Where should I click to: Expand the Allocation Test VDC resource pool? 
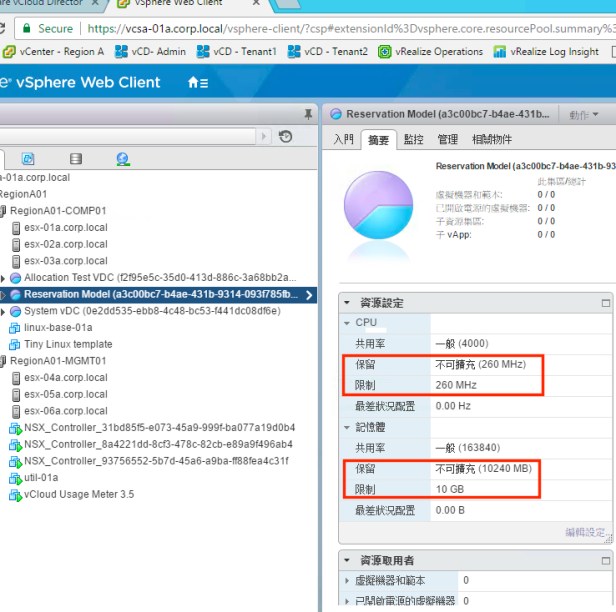[4, 278]
